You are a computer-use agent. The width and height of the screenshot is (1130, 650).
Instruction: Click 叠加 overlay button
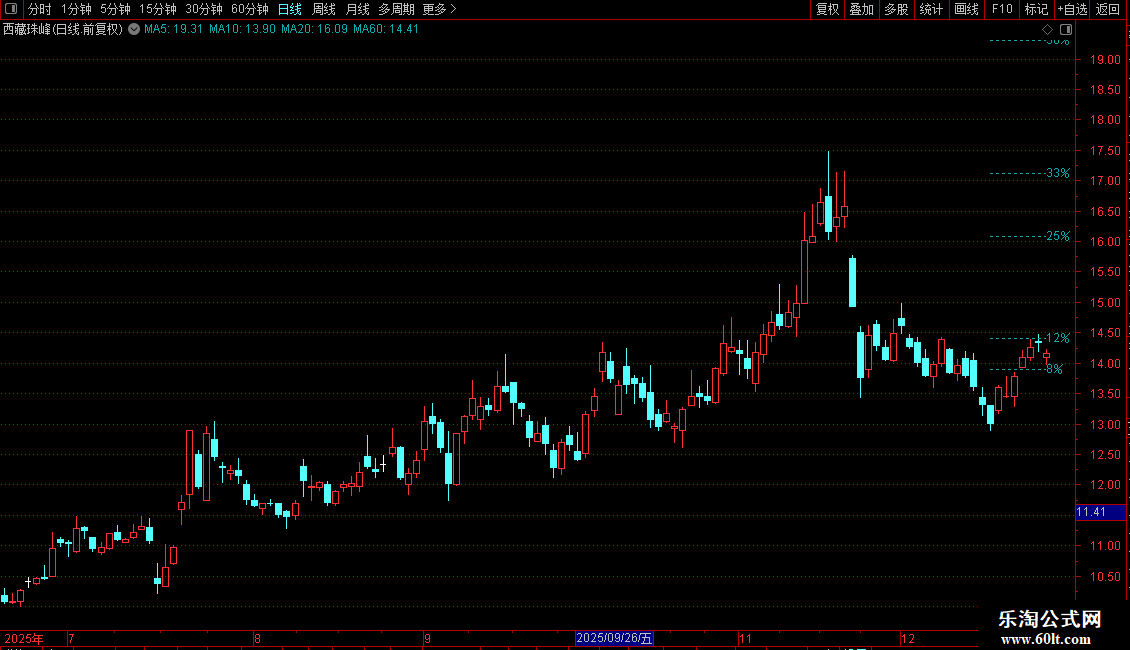tap(861, 9)
